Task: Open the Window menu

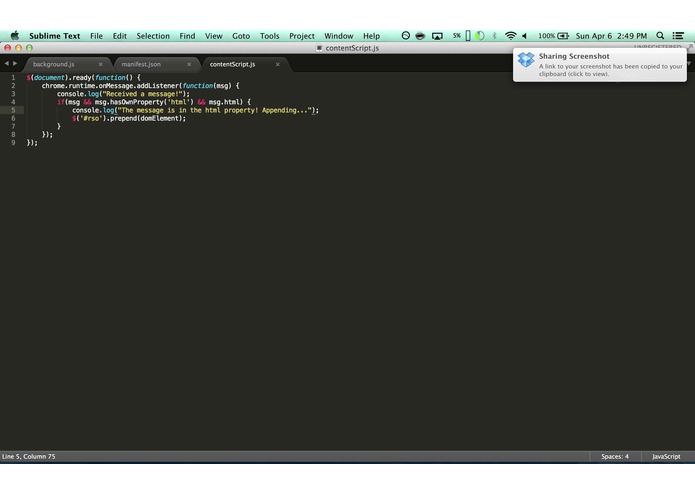Action: pos(339,36)
